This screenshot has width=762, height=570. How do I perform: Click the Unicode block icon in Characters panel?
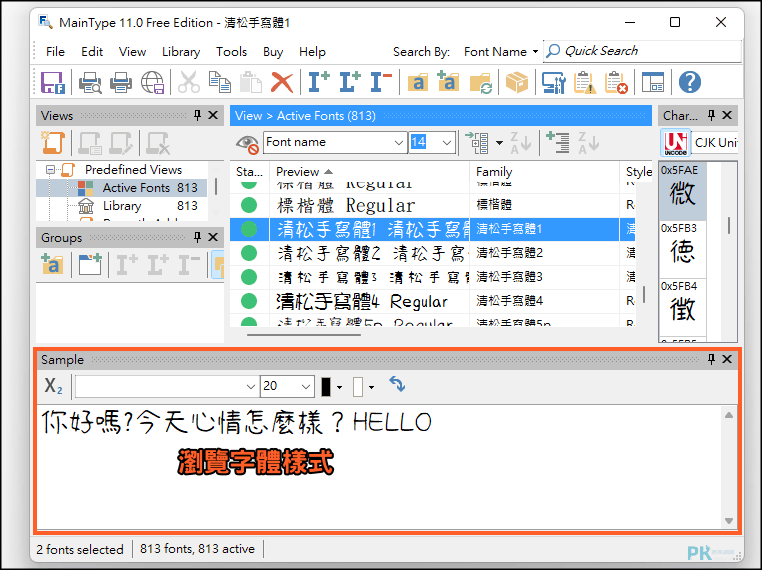(x=675, y=143)
